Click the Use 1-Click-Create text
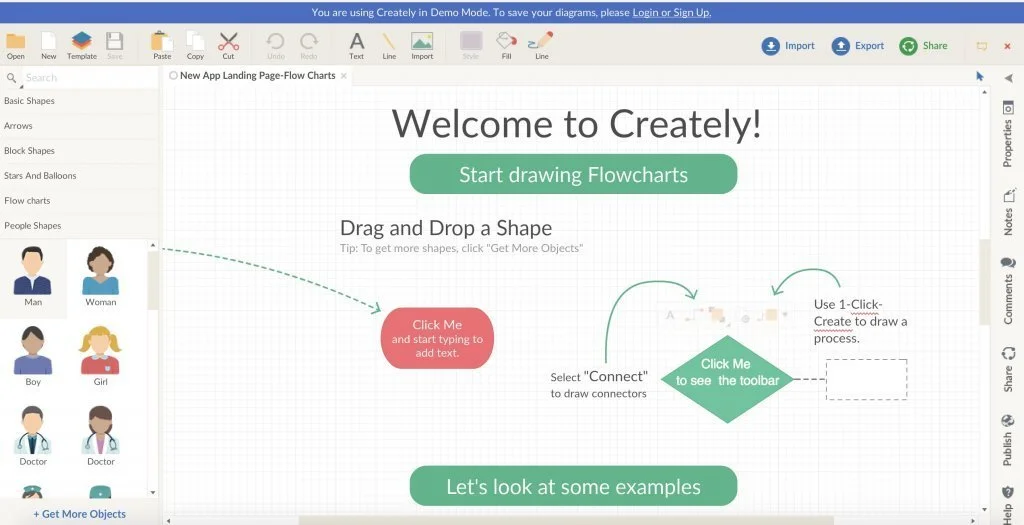This screenshot has width=1024, height=525. pyautogui.click(x=860, y=321)
